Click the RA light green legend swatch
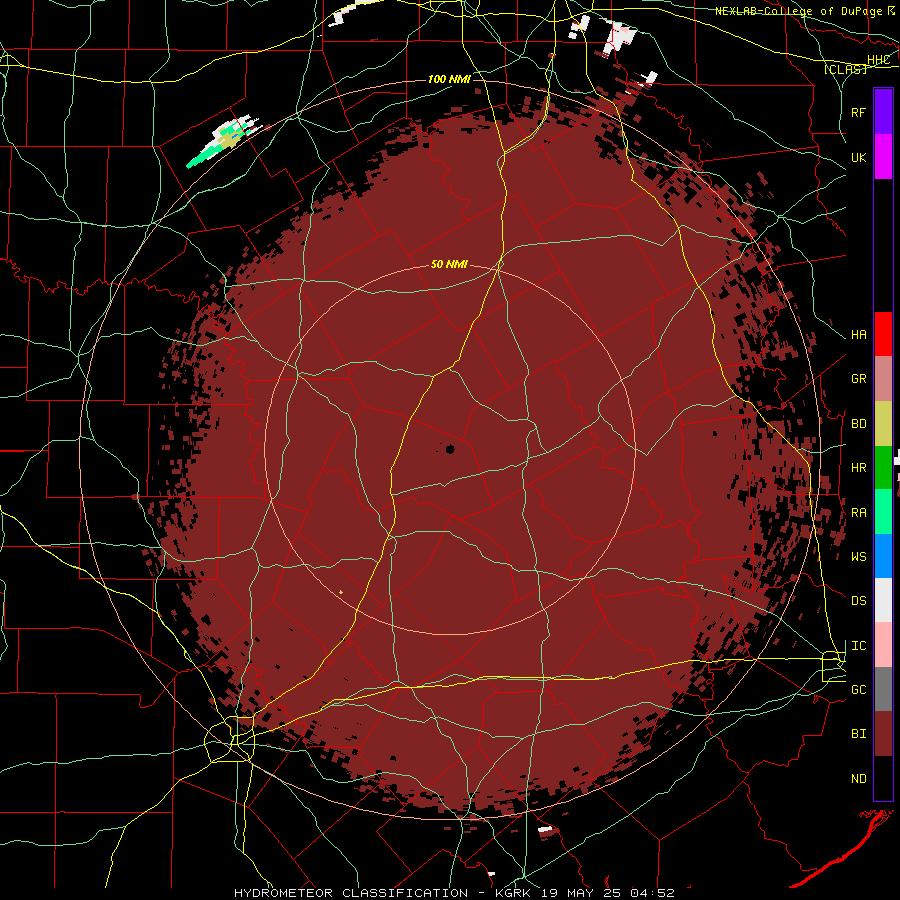 coord(883,512)
